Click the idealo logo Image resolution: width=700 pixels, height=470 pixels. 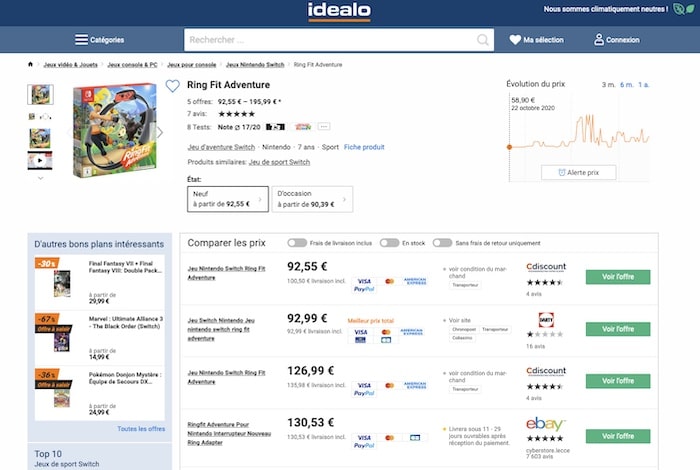point(339,11)
